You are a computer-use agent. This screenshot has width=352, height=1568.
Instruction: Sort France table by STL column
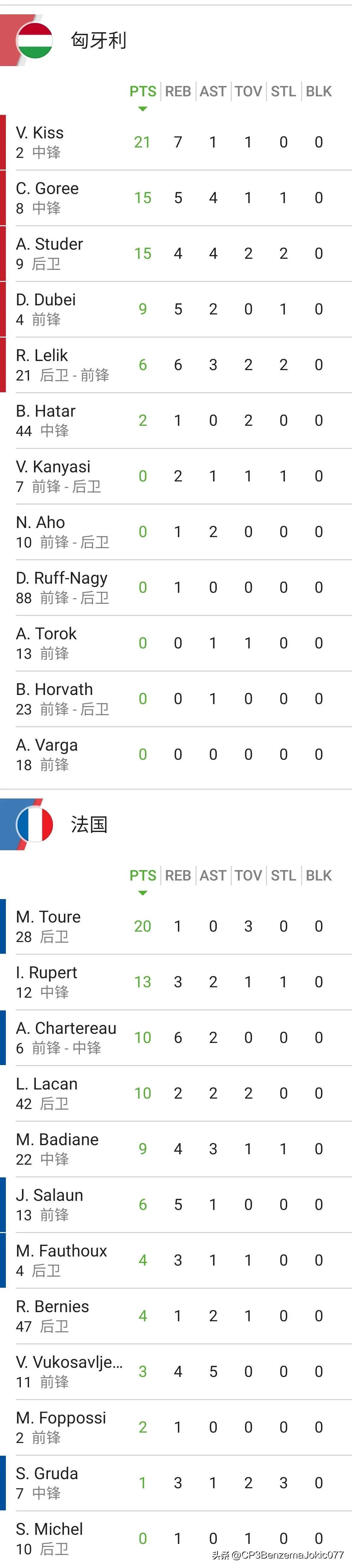[283, 875]
